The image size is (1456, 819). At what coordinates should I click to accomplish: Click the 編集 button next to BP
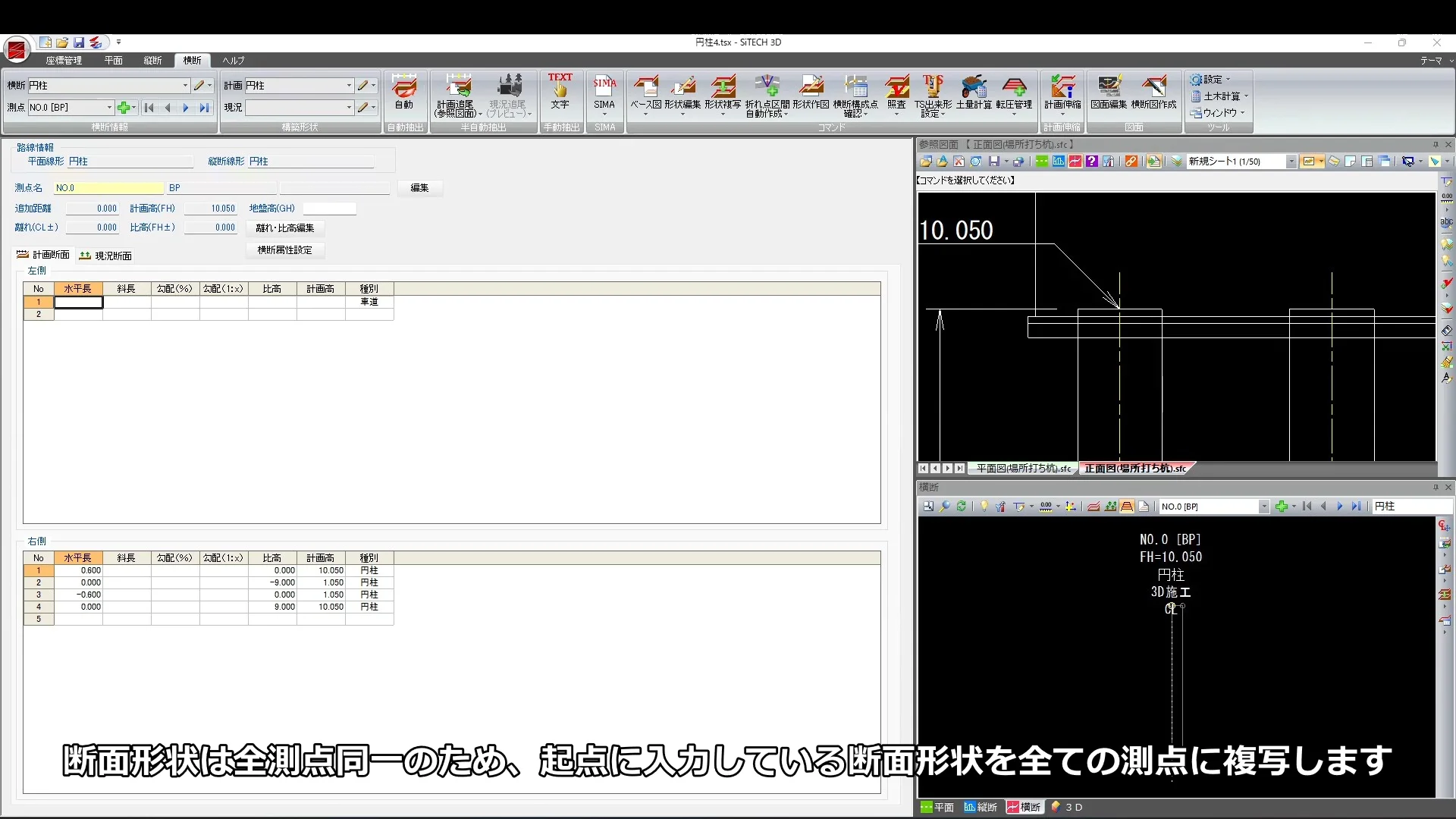tap(421, 188)
